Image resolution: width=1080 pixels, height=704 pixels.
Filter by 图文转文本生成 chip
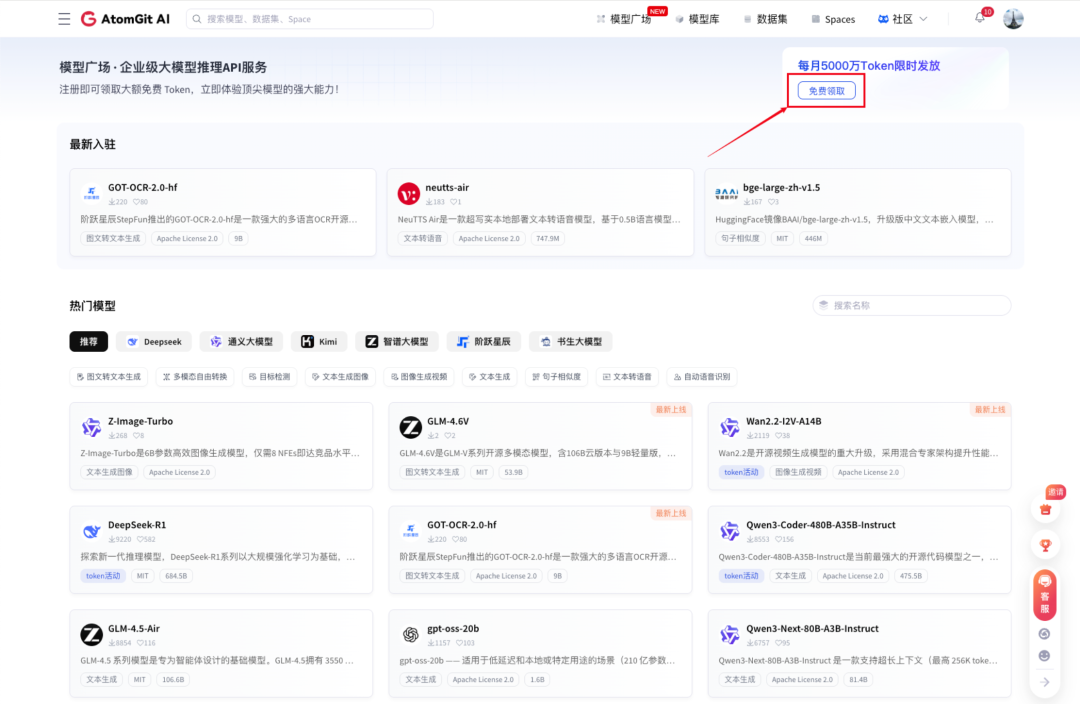pyautogui.click(x=109, y=377)
